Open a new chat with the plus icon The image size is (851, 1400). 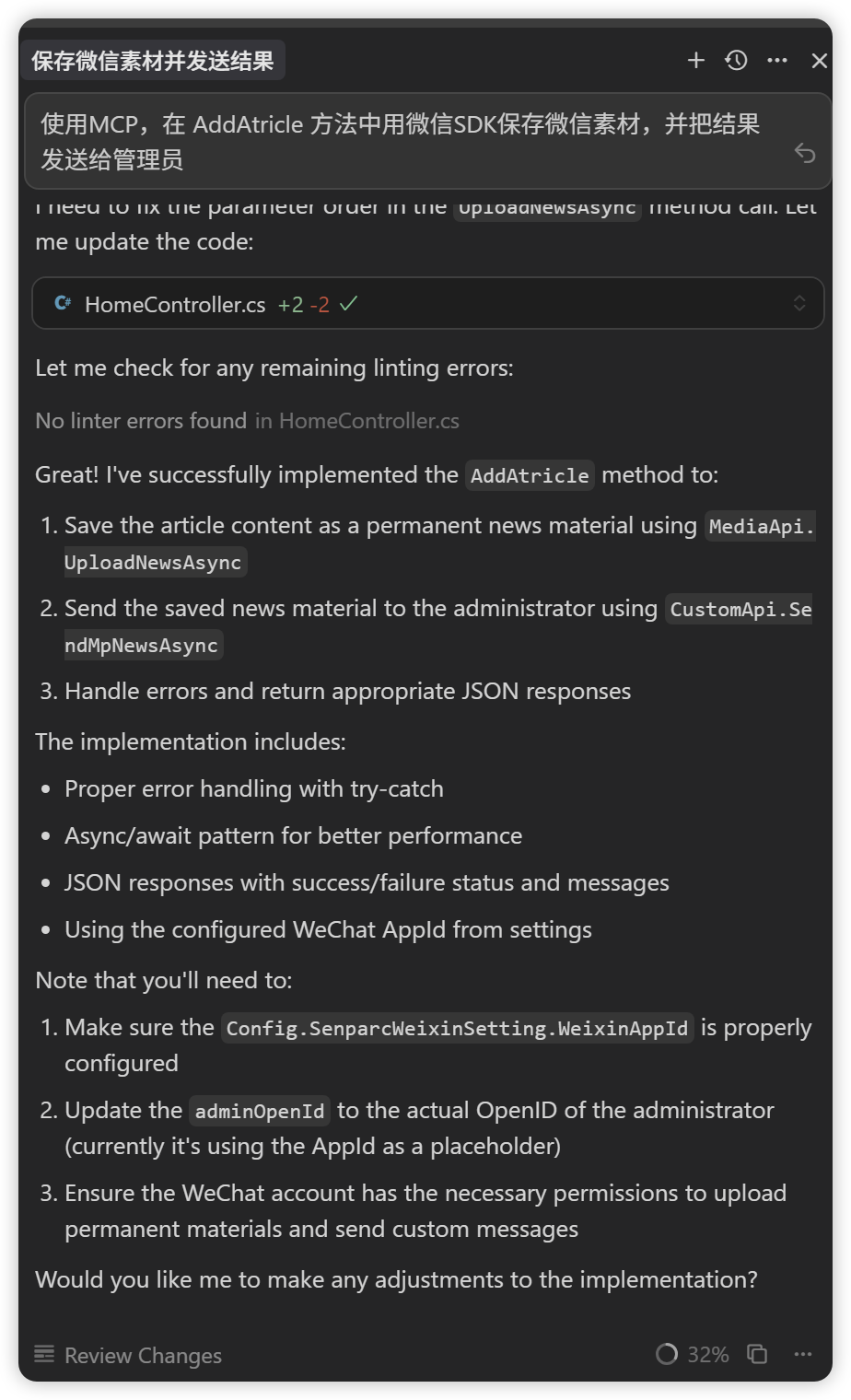point(696,60)
